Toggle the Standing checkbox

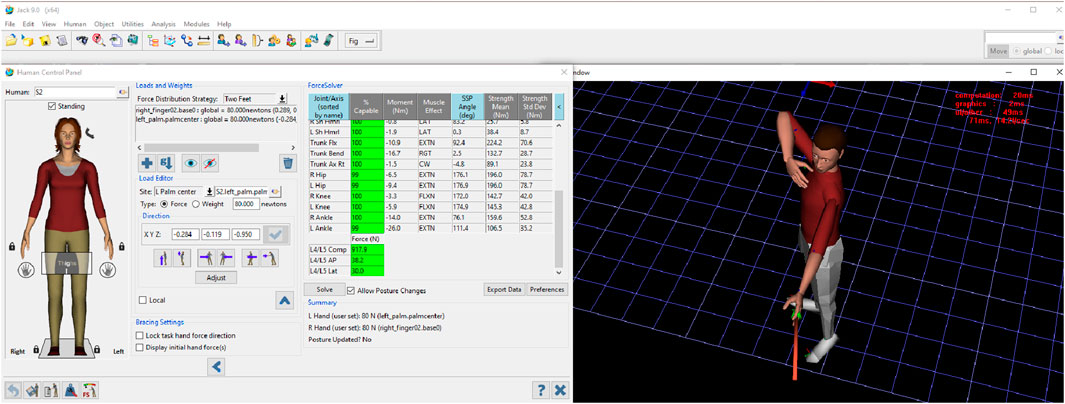(53, 107)
